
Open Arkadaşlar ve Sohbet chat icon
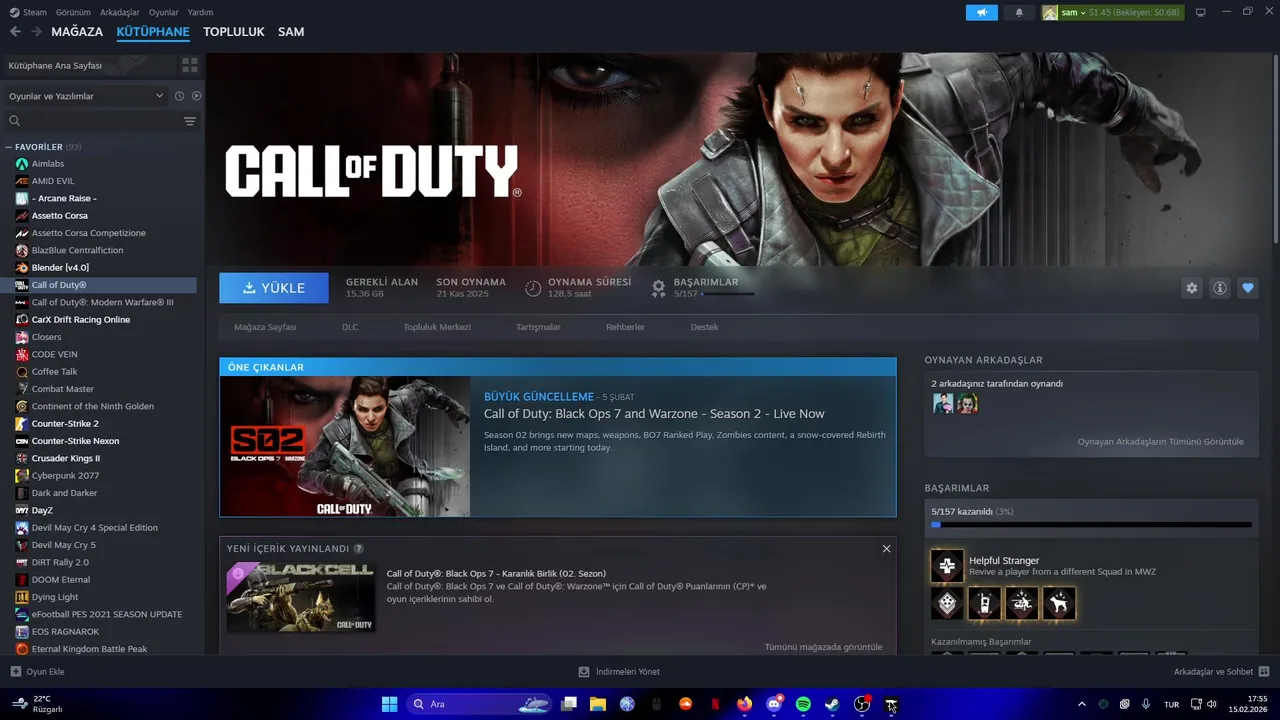point(1264,672)
